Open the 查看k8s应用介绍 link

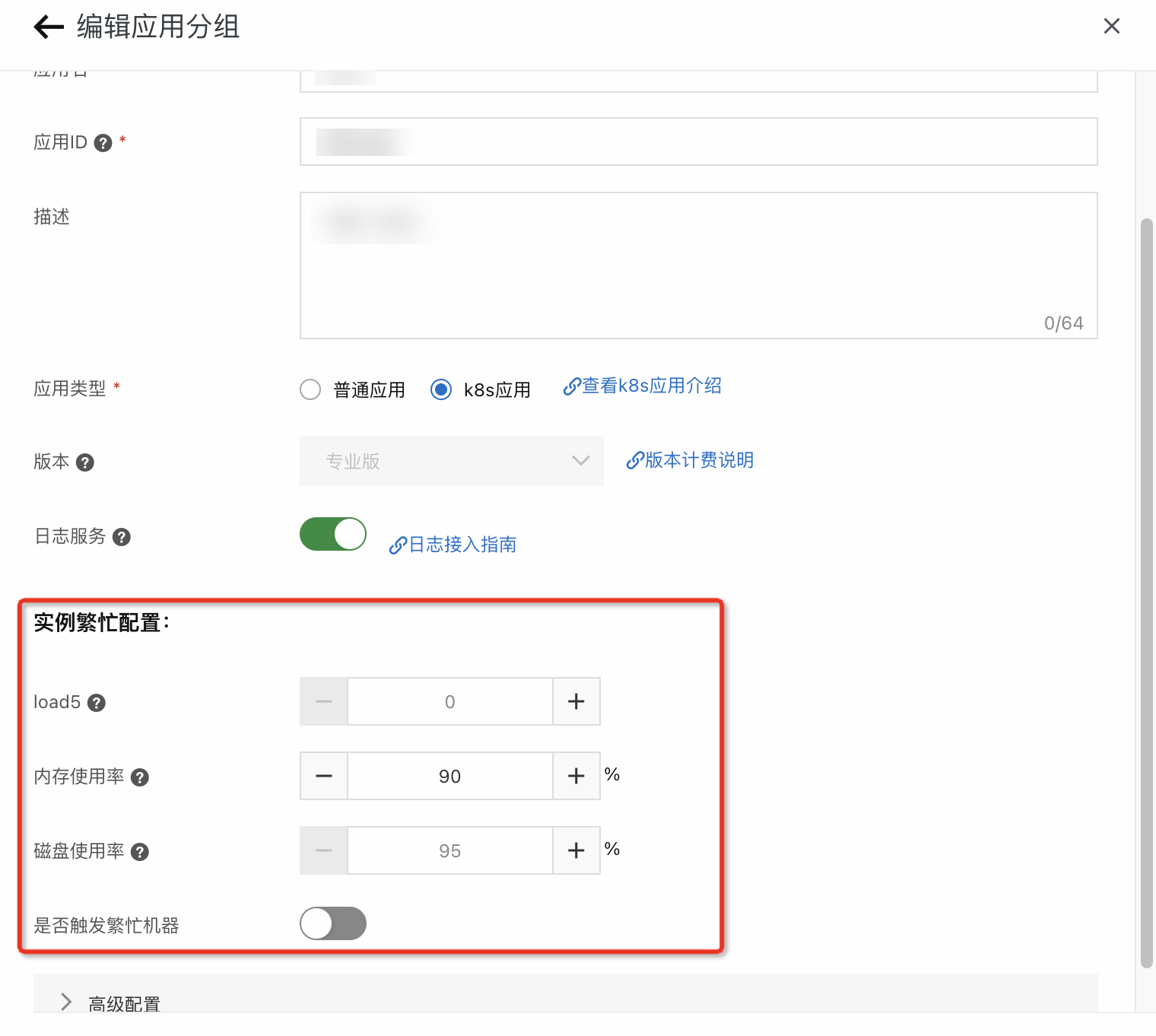(643, 386)
